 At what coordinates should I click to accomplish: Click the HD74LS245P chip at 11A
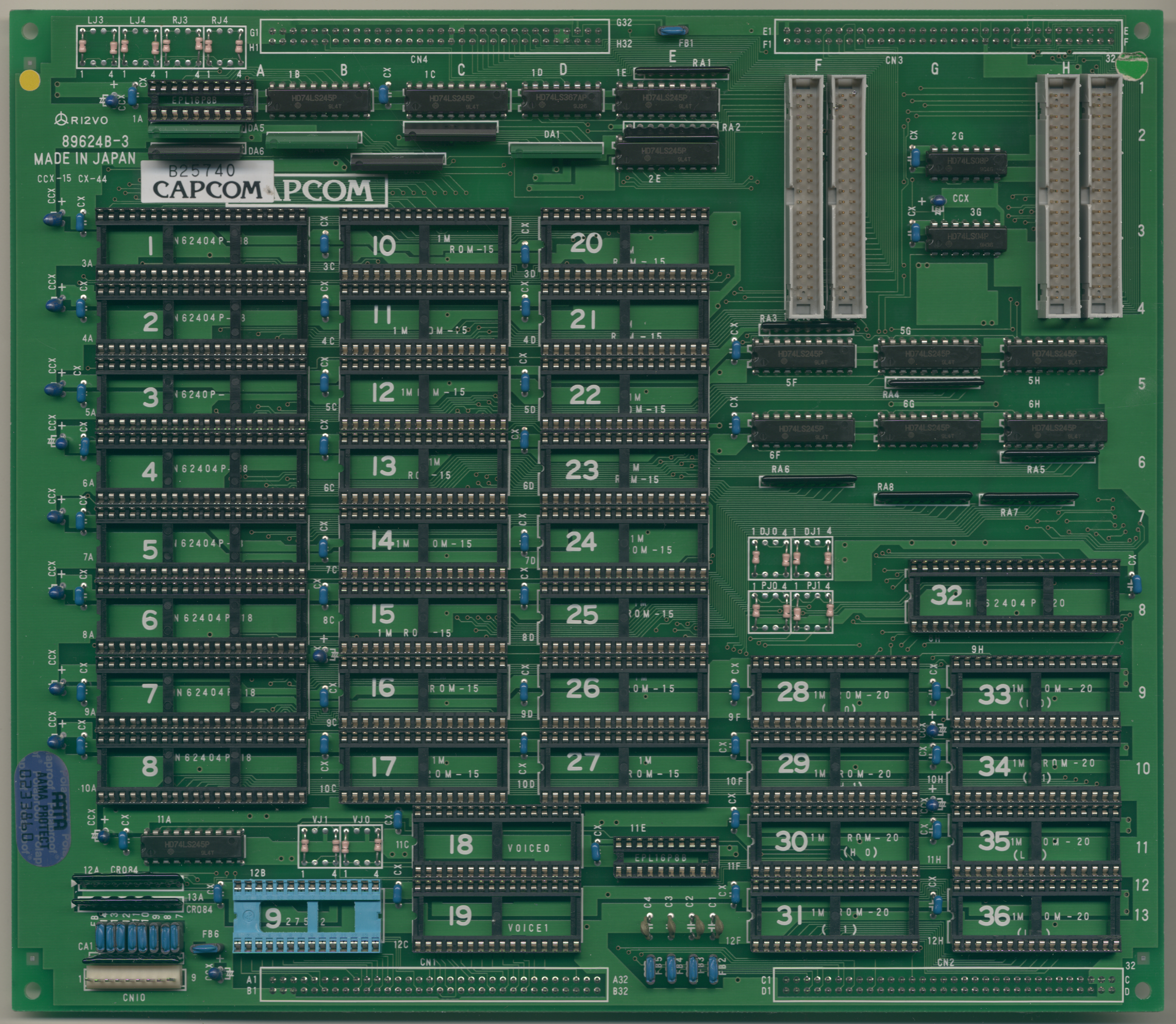[x=193, y=846]
